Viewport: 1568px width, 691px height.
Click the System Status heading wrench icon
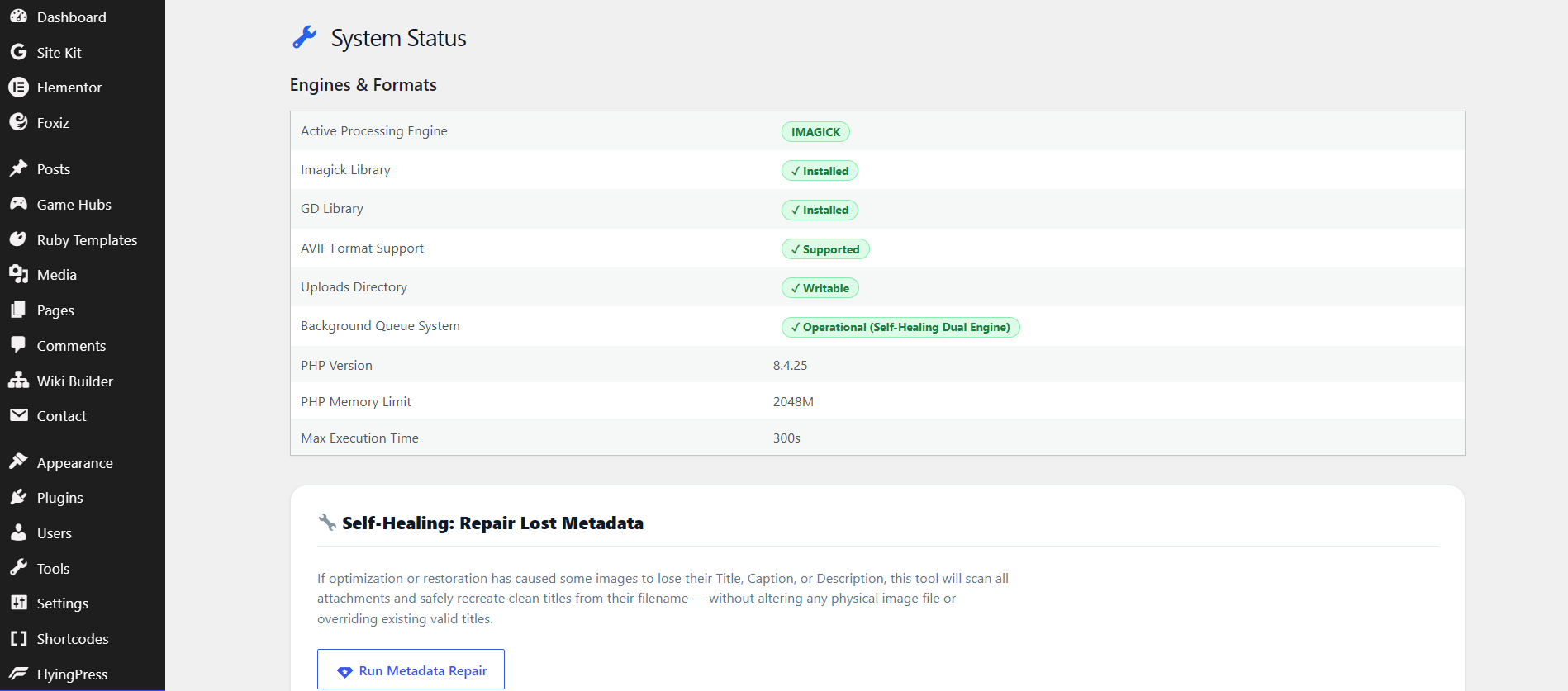coord(305,37)
